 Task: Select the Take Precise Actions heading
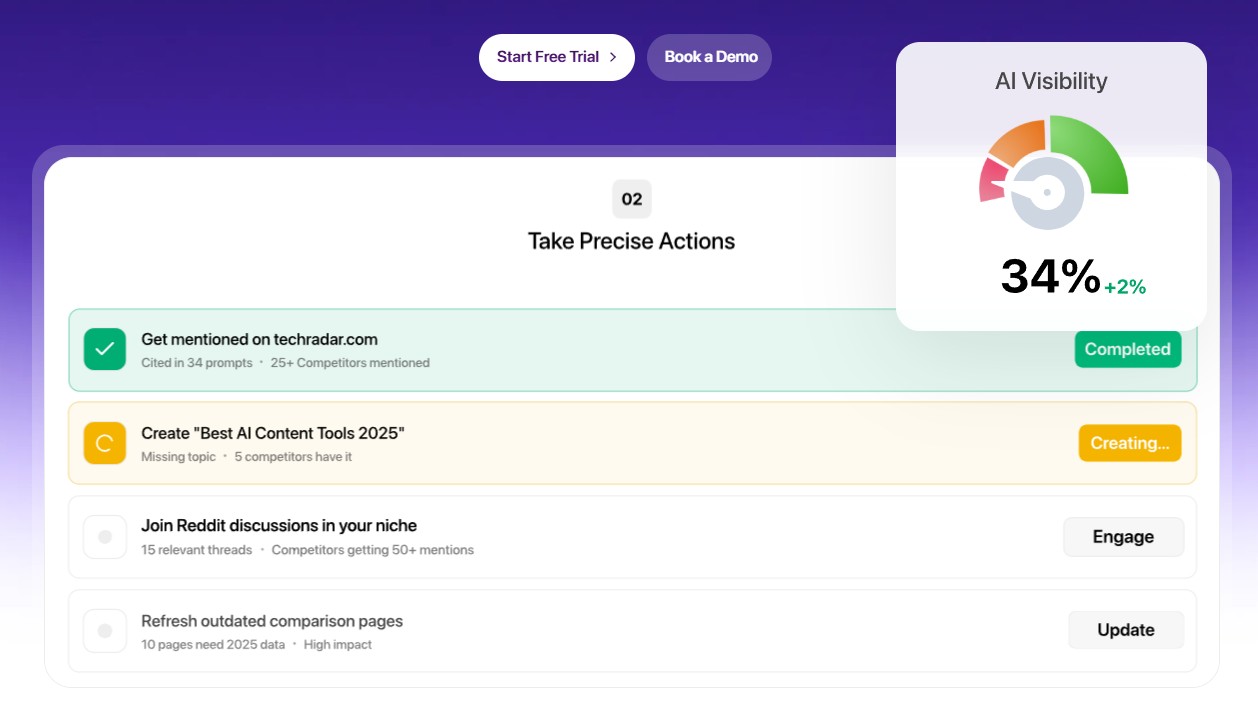pyautogui.click(x=631, y=241)
